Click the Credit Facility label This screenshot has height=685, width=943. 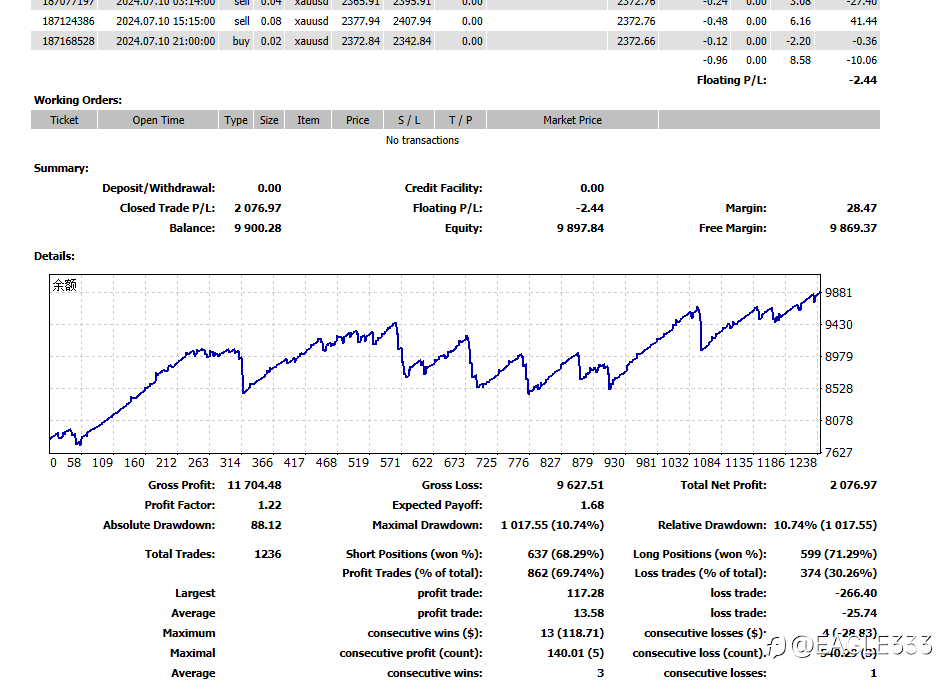(443, 188)
